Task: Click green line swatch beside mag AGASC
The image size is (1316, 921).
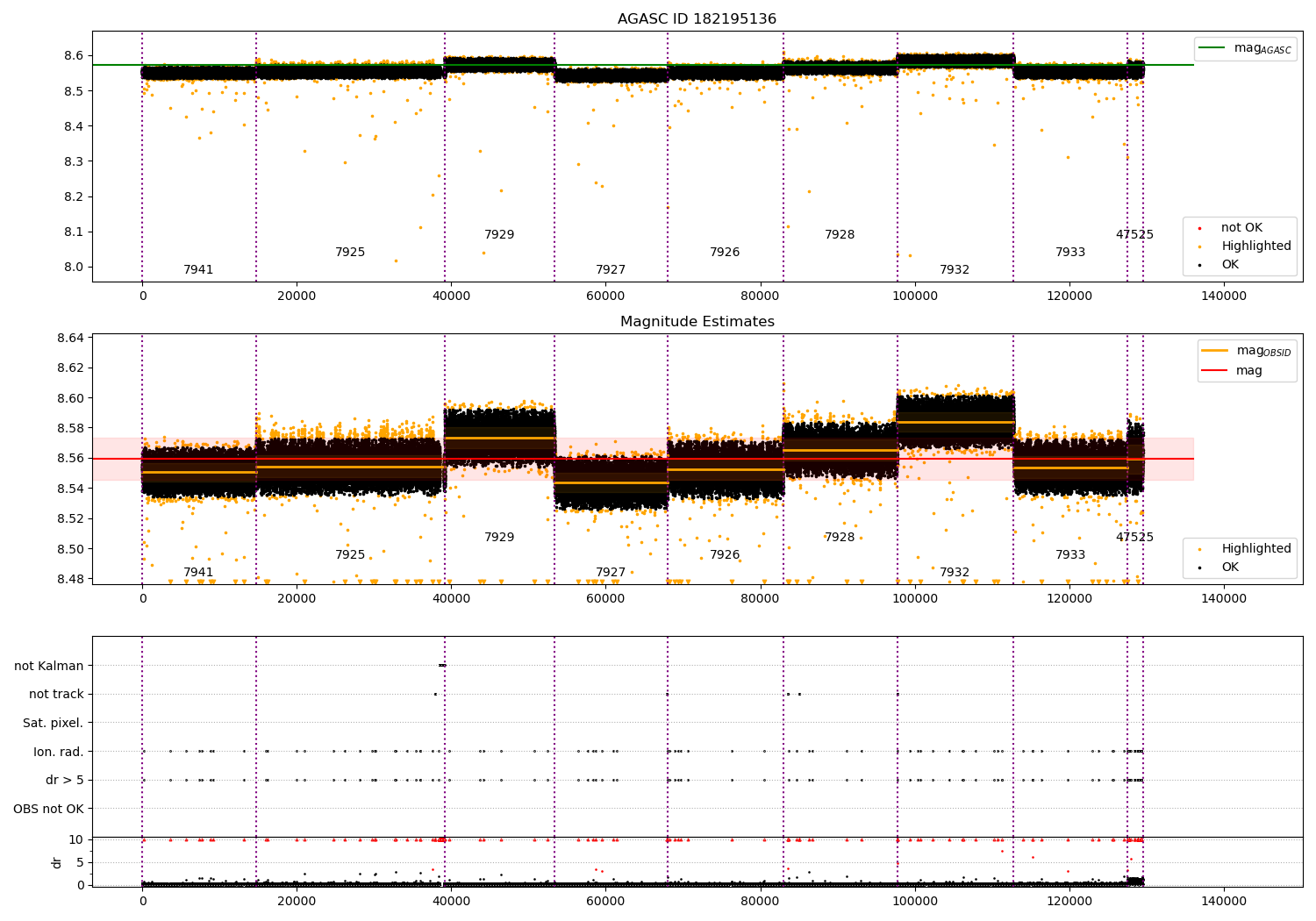Action: [1212, 48]
